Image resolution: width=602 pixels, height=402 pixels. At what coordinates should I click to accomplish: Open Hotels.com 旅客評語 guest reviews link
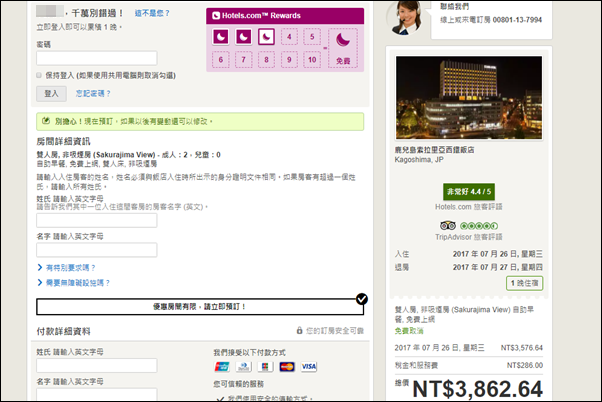[469, 207]
